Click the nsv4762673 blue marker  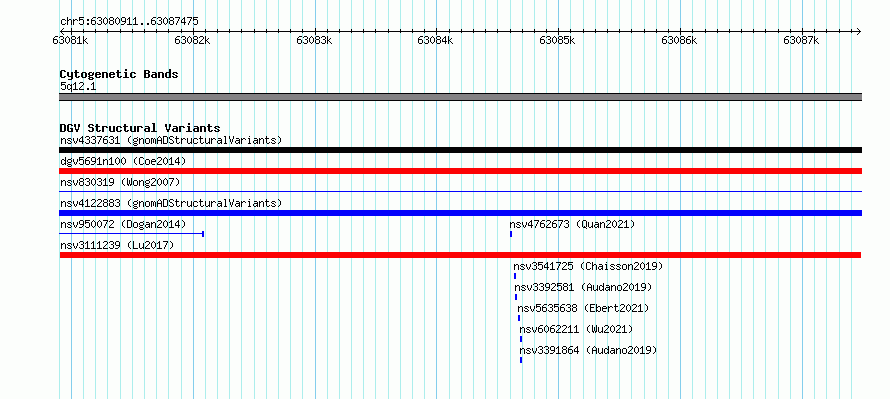[x=511, y=234]
